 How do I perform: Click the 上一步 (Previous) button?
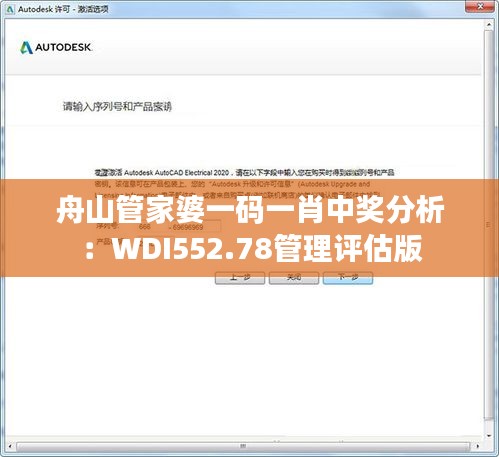click(240, 277)
